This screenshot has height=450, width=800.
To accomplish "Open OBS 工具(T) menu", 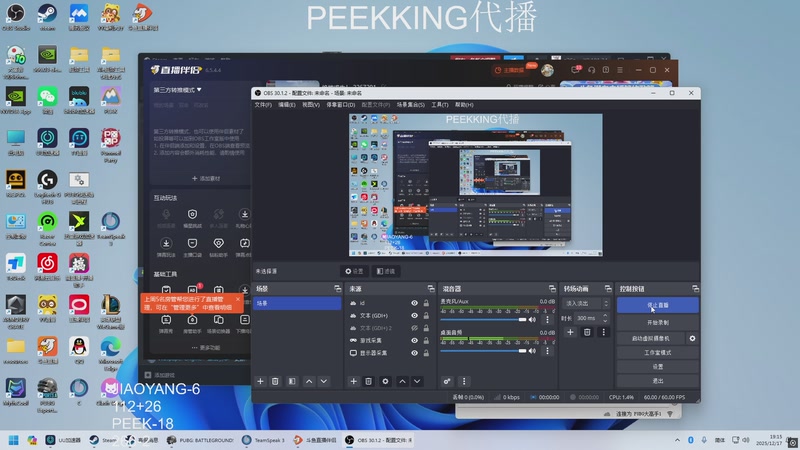I will (440, 105).
